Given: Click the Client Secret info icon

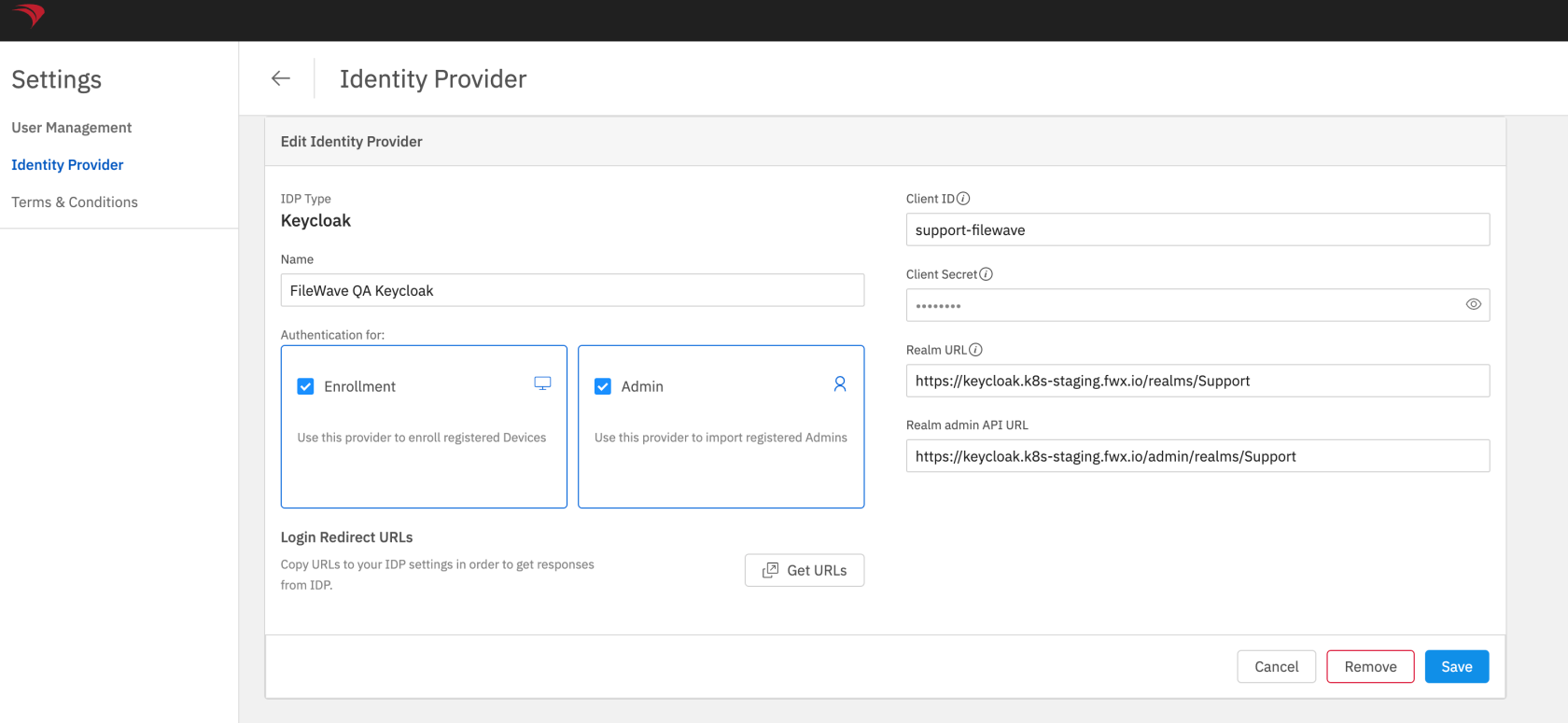Looking at the screenshot, I should (x=986, y=274).
